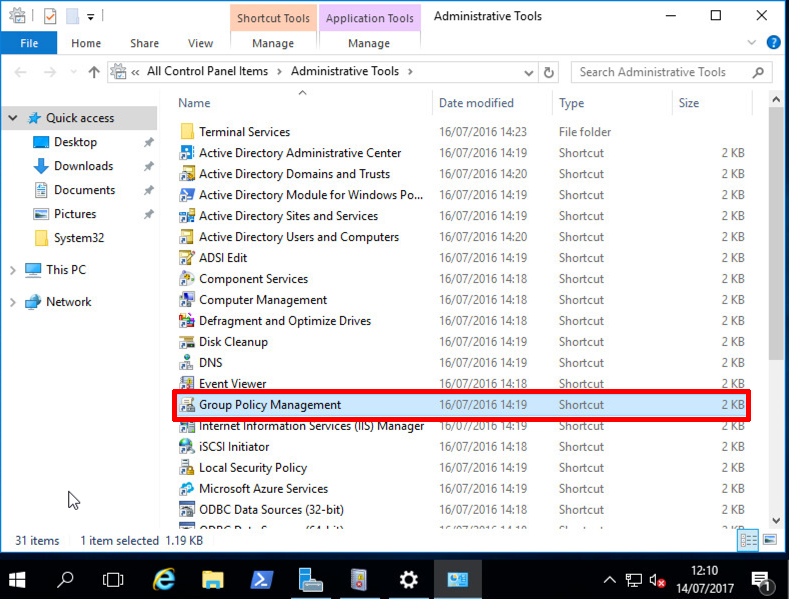
Task: Refresh the Administrative Tools folder
Action: click(x=548, y=73)
